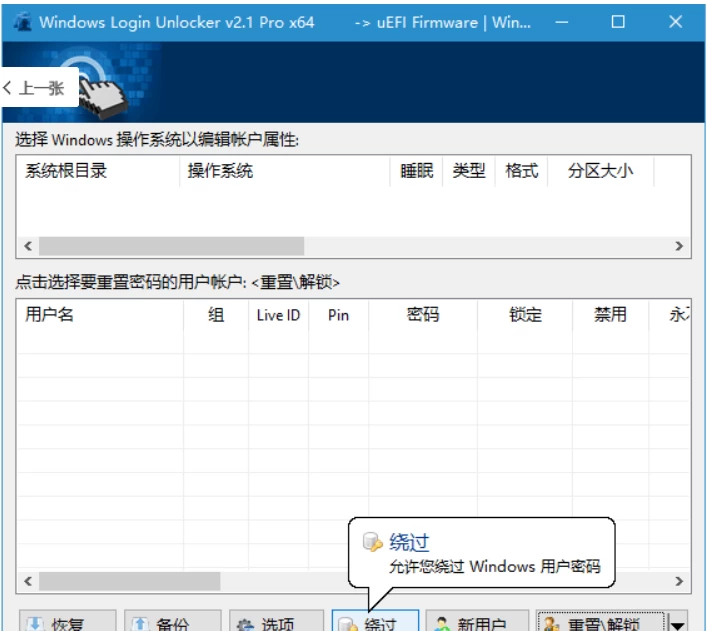
Task: Click the left arrow of user list scrollbar
Action: pyautogui.click(x=28, y=581)
